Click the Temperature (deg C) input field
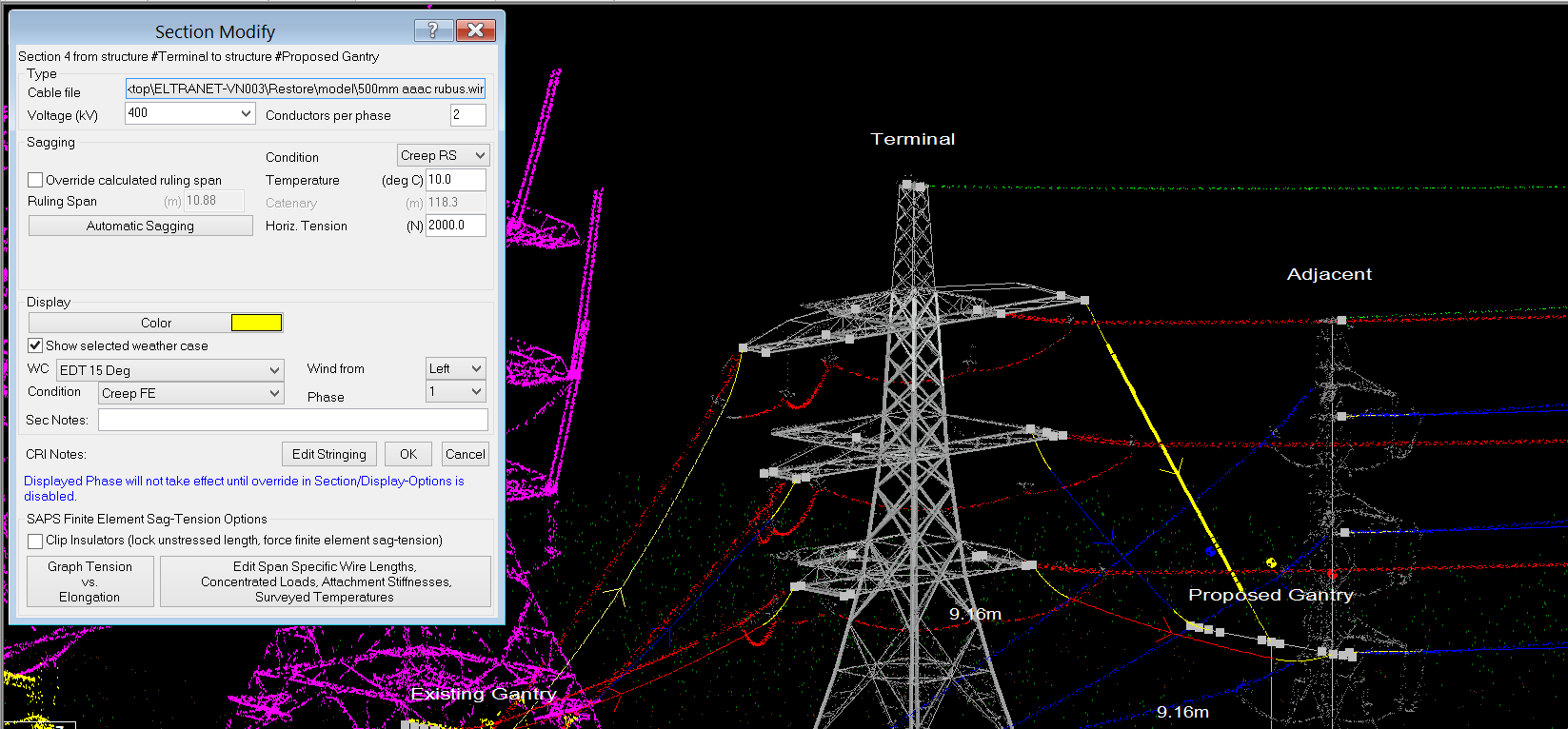This screenshot has width=1568, height=729. (455, 180)
